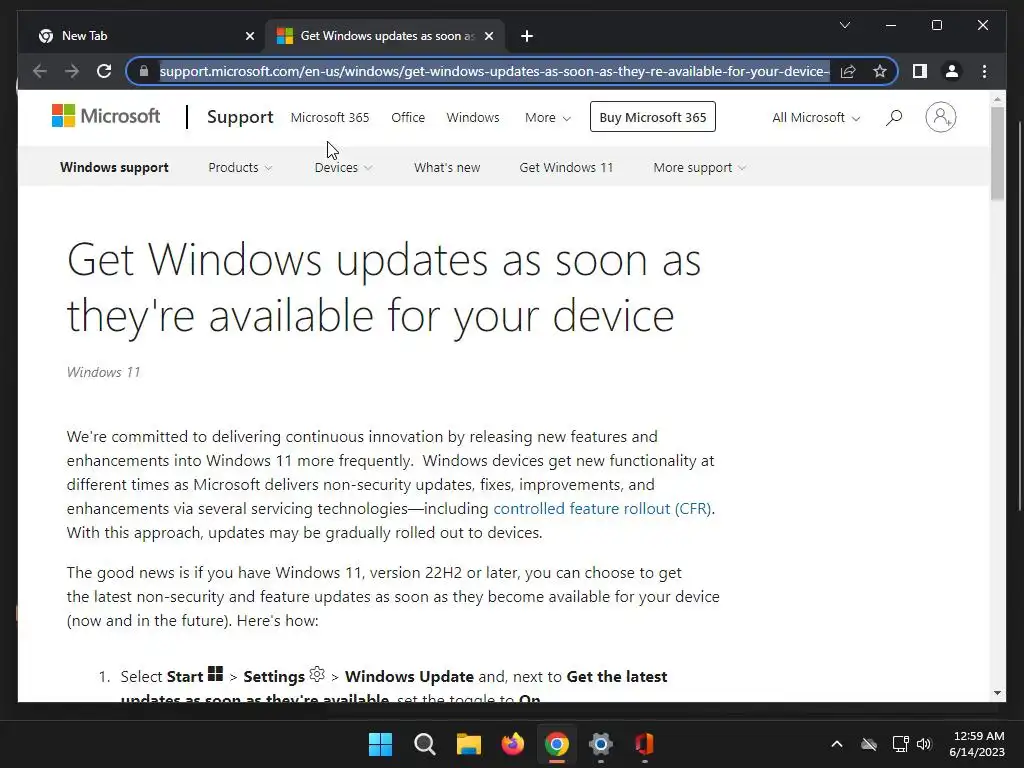The height and width of the screenshot is (768, 1024).
Task: Open Settings from taskbar
Action: 601,744
